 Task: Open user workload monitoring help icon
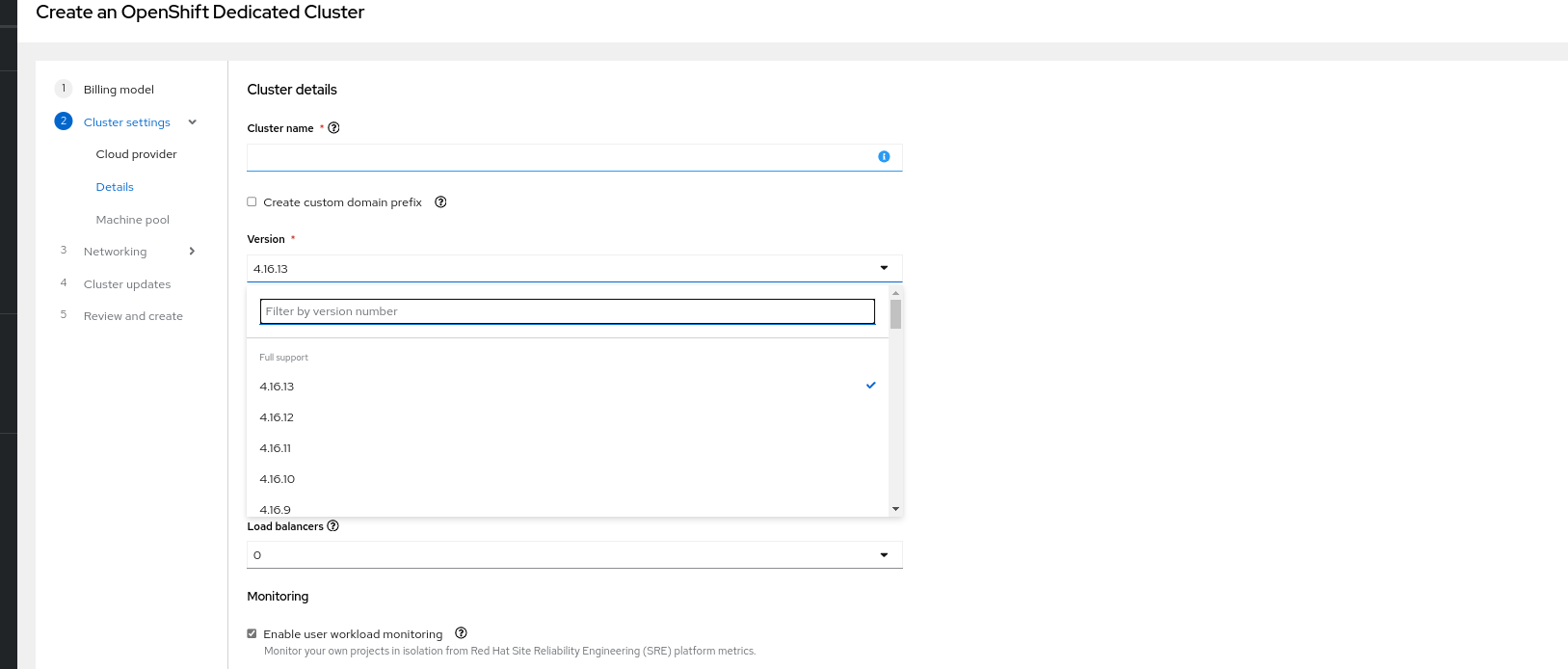(x=461, y=633)
